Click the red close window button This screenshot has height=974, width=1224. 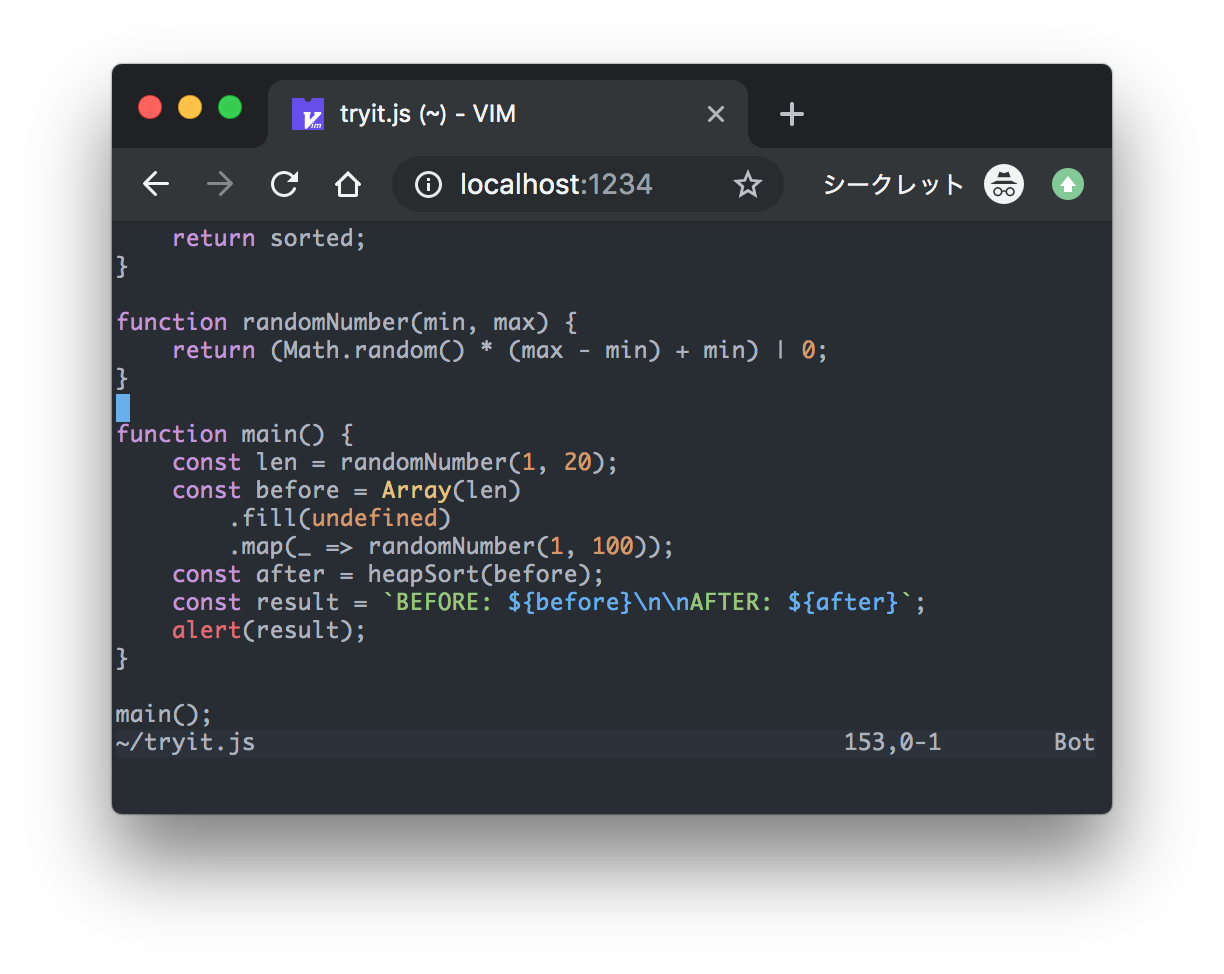tap(150, 107)
